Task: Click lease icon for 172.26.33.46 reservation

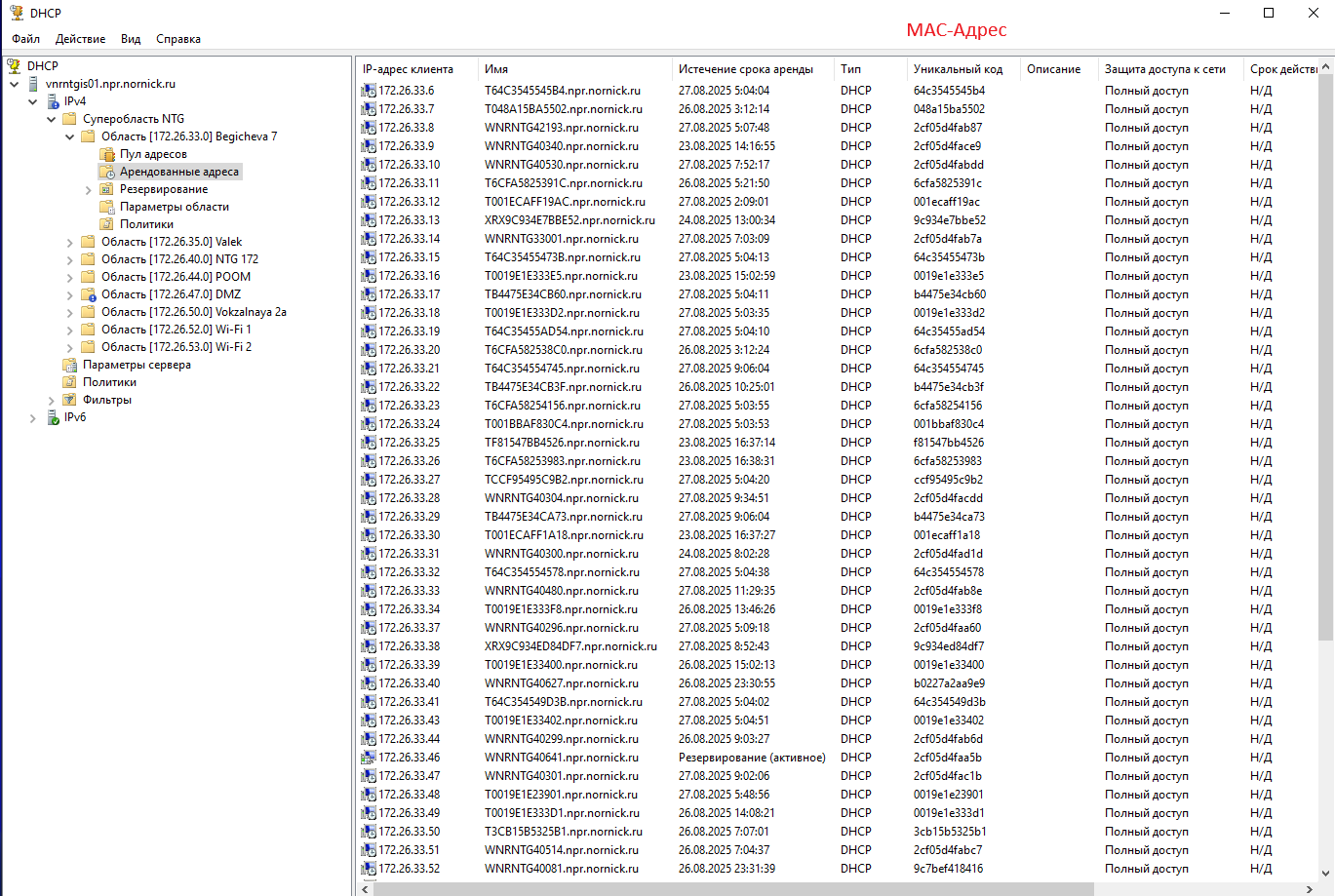Action: click(369, 758)
